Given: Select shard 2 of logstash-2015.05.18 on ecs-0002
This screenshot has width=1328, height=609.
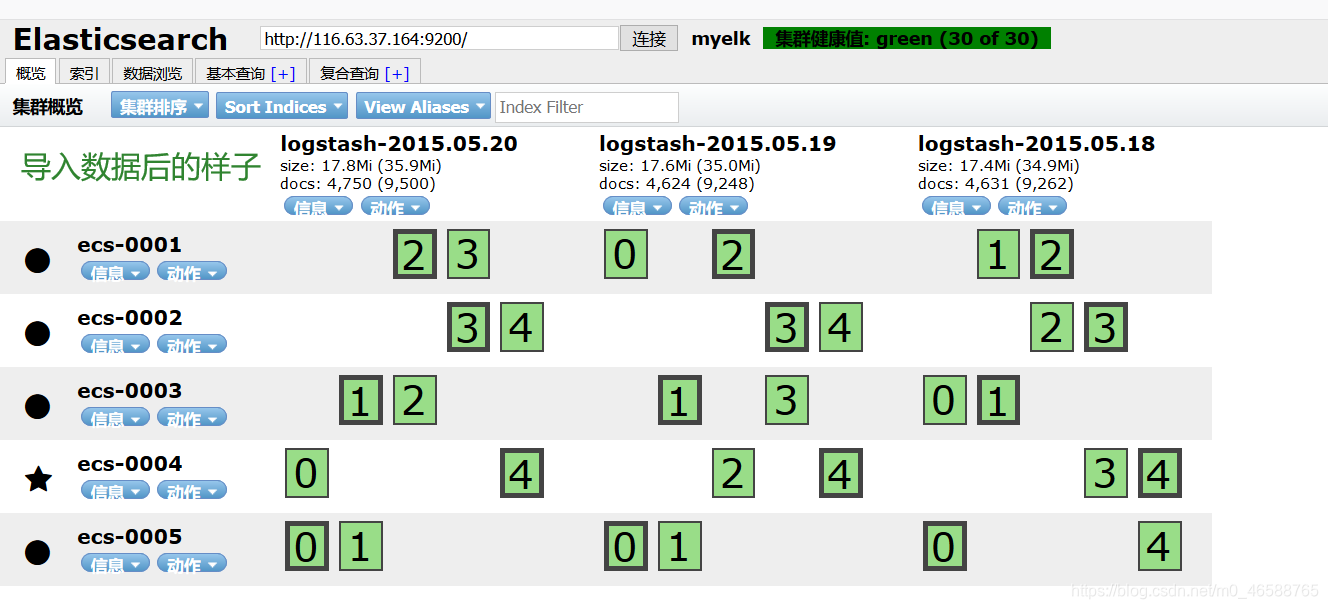Looking at the screenshot, I should point(1052,327).
